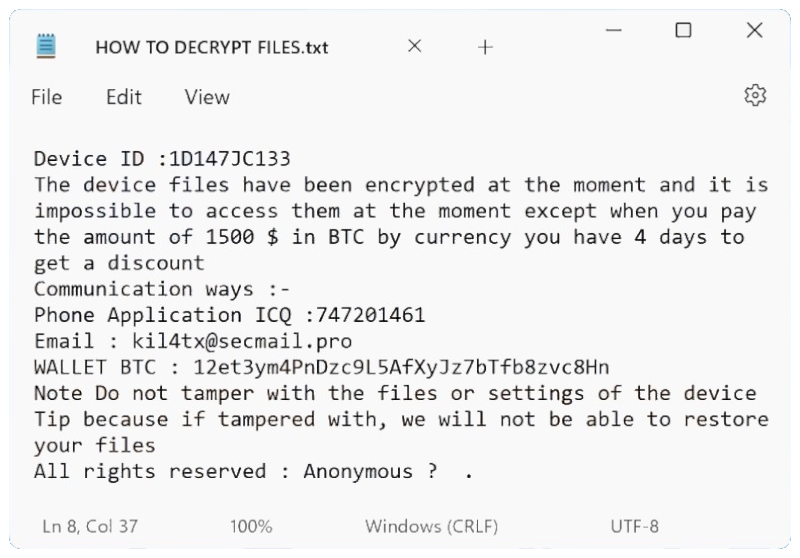Screen dimensions: 800x558
Task: Click the 100% zoom level in status bar
Action: (251, 526)
